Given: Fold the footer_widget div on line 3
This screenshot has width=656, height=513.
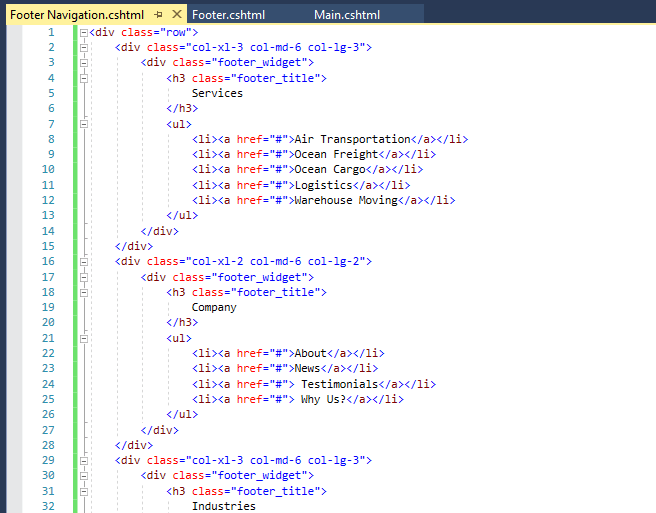Looking at the screenshot, I should [x=82, y=62].
